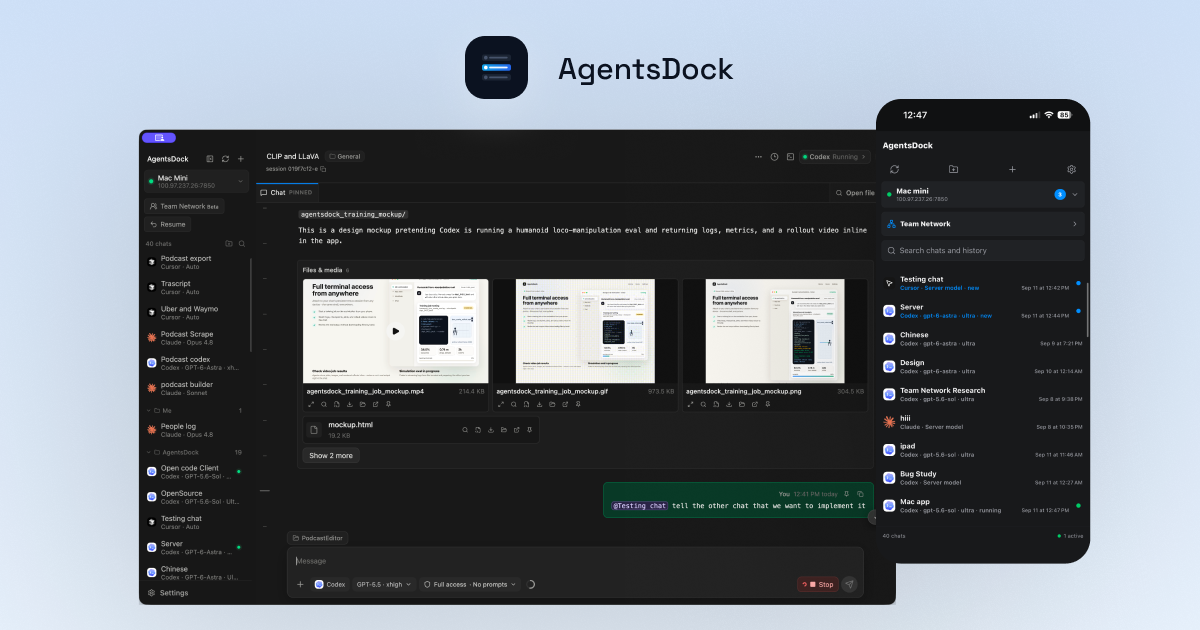This screenshot has width=1200, height=630.
Task: Open the mockup.gif thumbnail
Action: pyautogui.click(x=585, y=331)
